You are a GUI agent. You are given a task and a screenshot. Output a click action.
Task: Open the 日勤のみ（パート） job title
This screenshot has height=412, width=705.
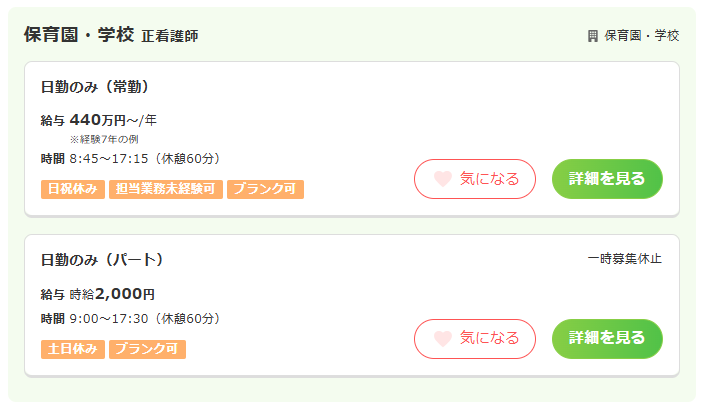tap(102, 260)
